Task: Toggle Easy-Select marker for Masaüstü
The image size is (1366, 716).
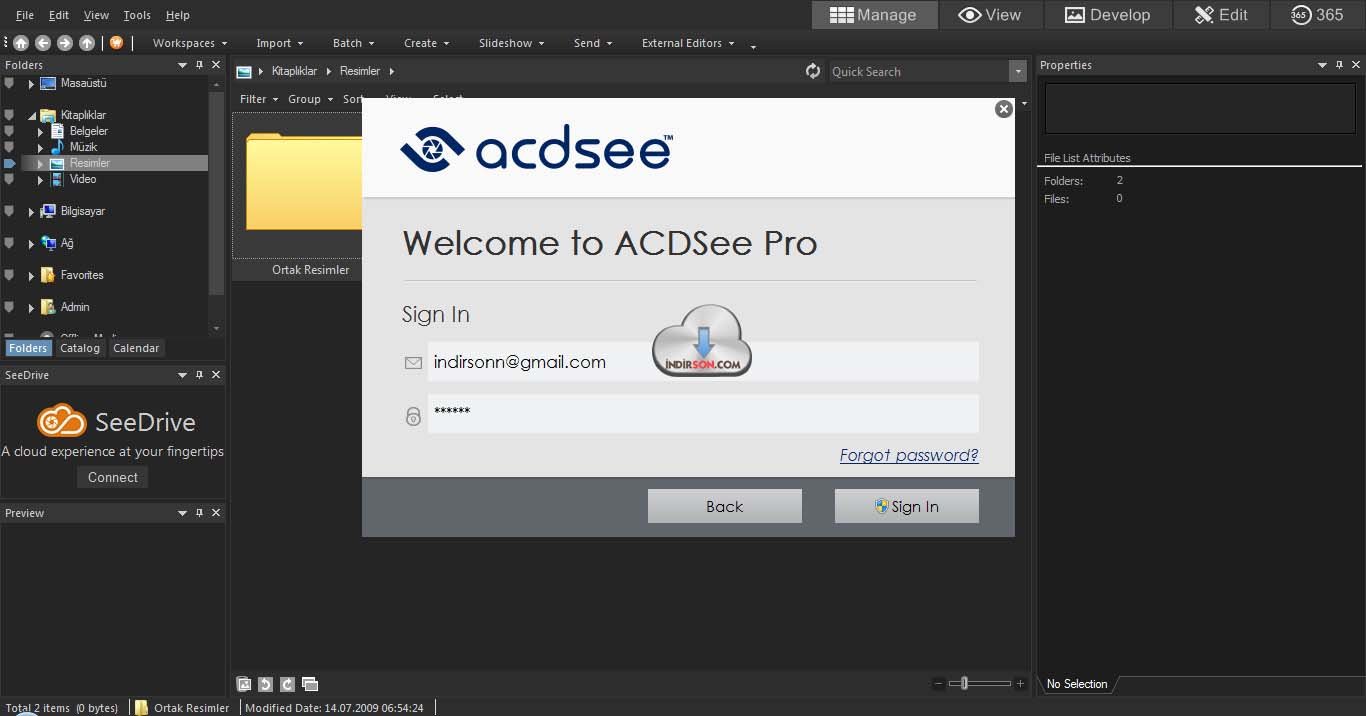Action: 9,83
